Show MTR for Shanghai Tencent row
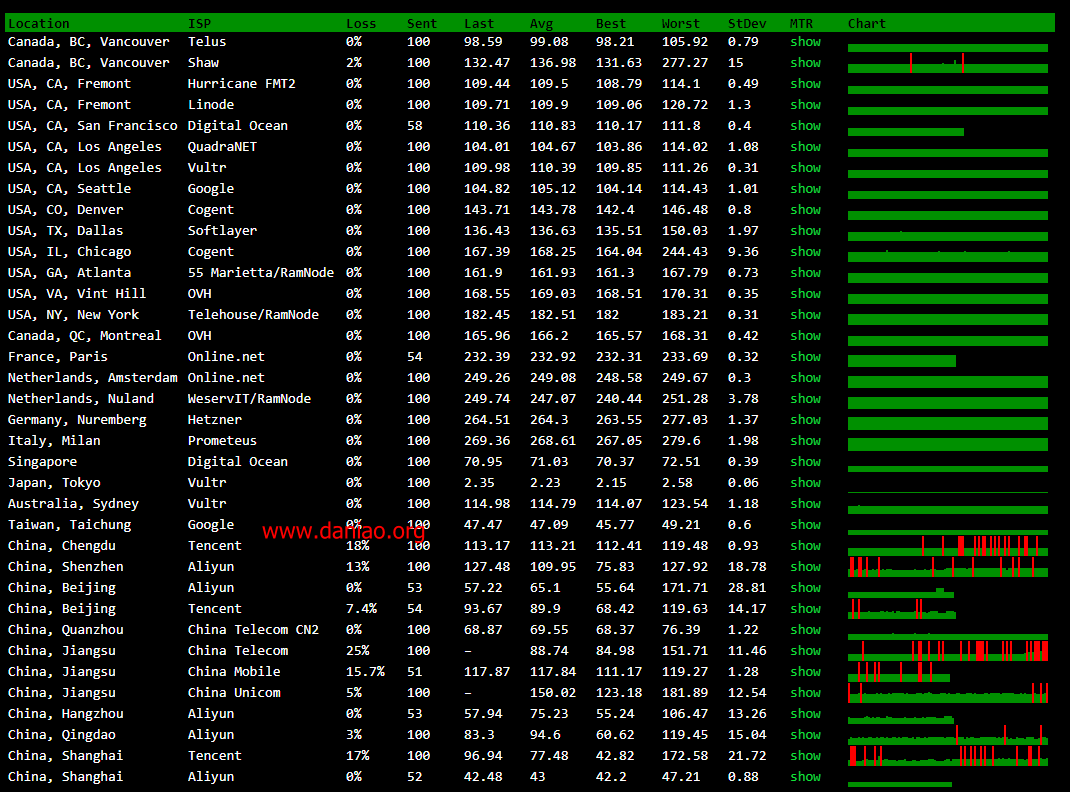1070x792 pixels. (x=805, y=756)
